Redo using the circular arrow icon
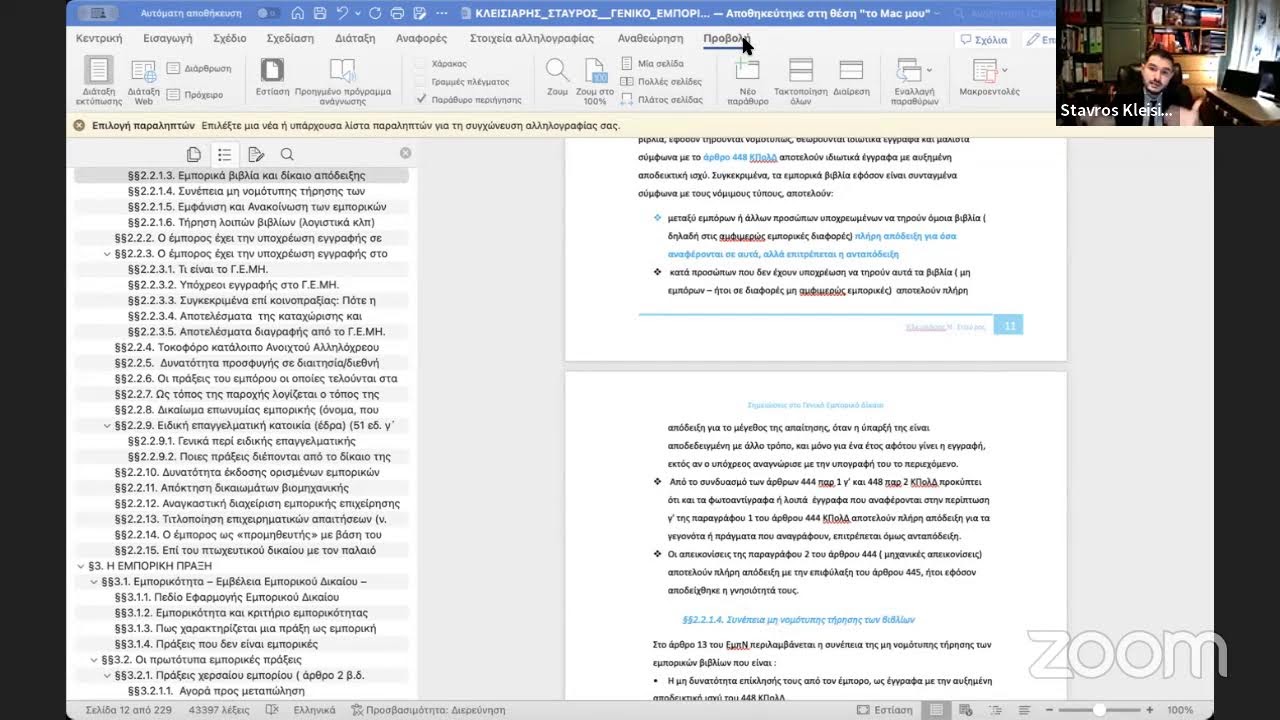 coord(375,13)
